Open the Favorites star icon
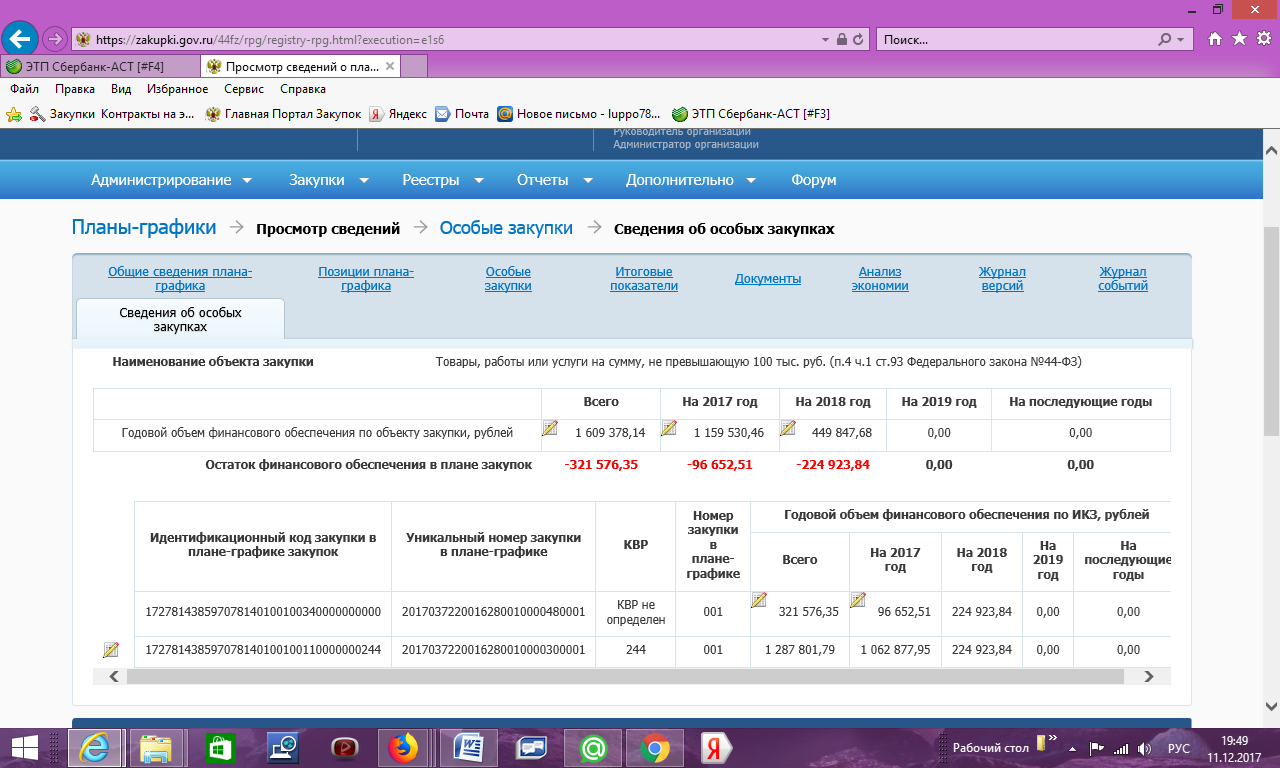This screenshot has height=768, width=1280. coord(1239,39)
